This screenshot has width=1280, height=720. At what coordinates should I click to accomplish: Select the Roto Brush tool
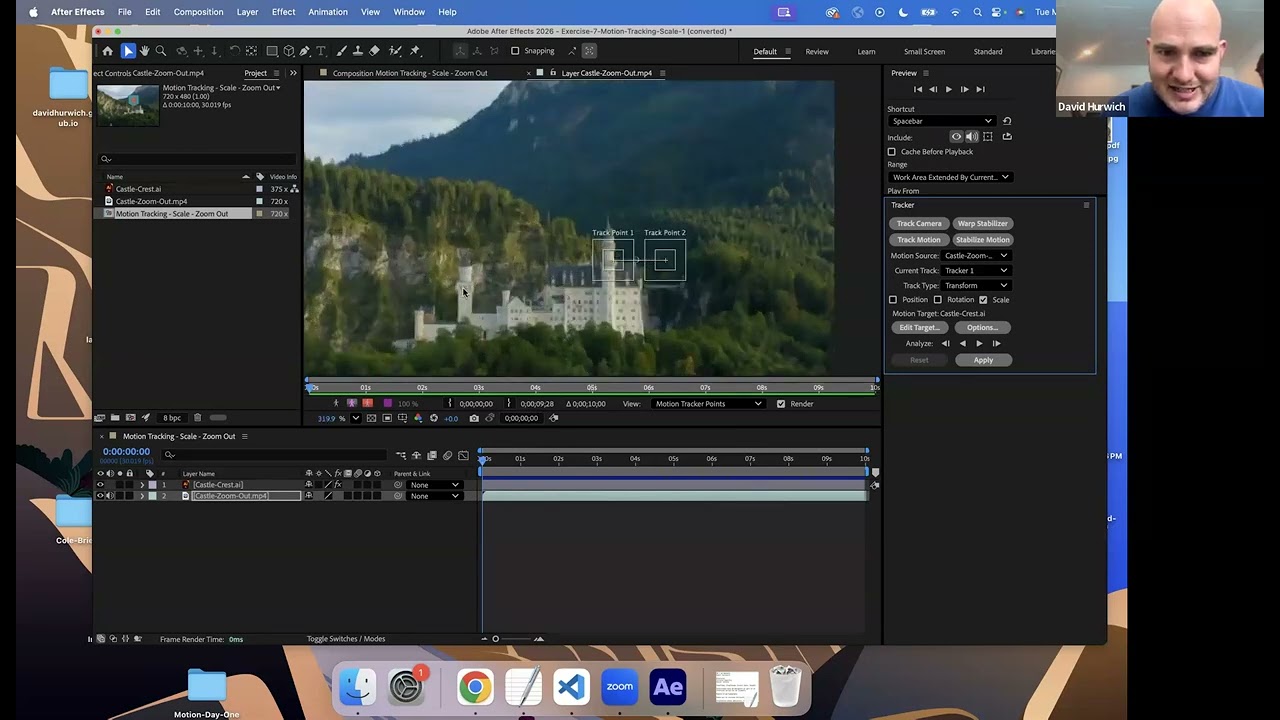[396, 51]
